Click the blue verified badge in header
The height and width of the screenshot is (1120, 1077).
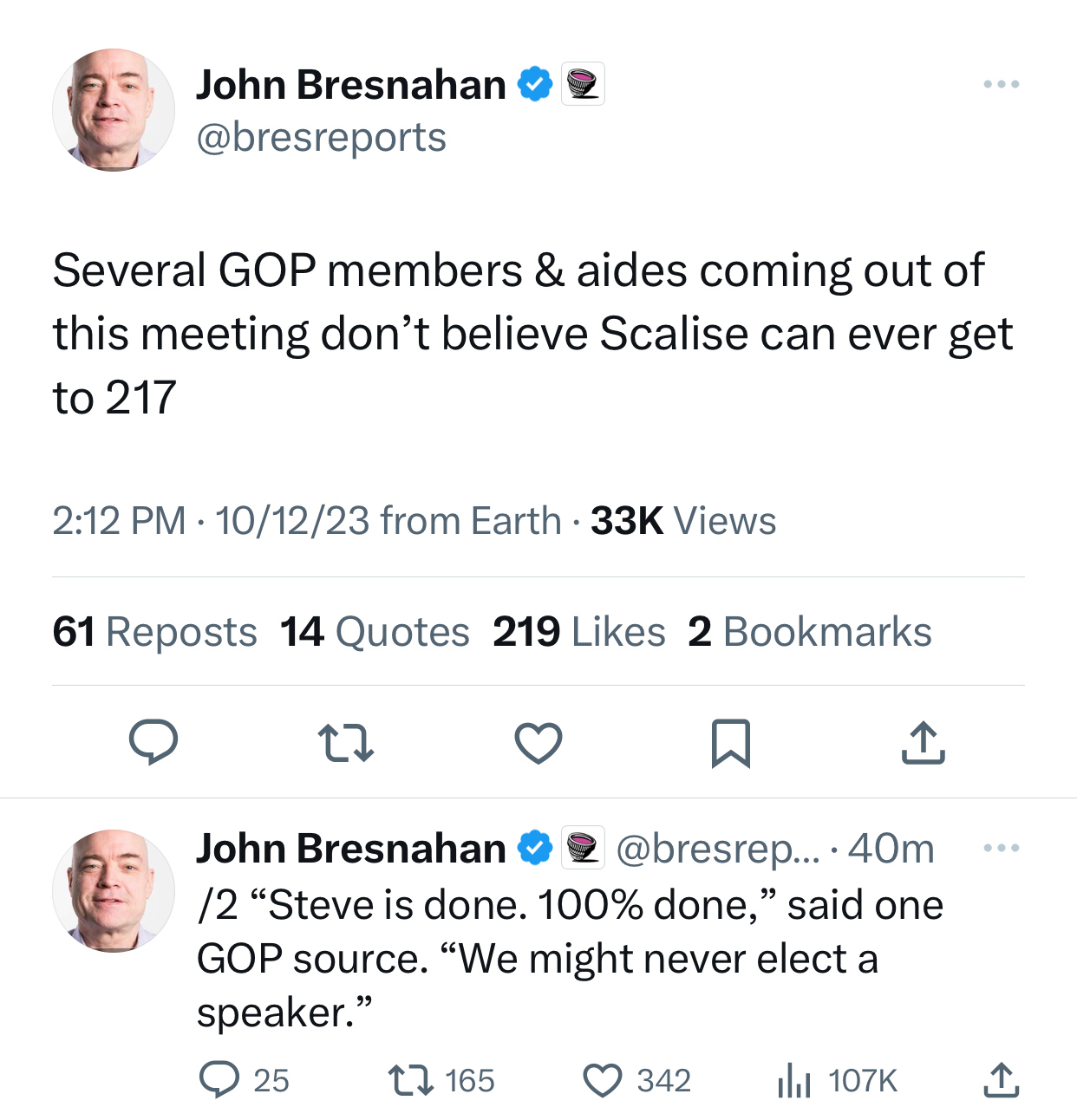pos(535,85)
